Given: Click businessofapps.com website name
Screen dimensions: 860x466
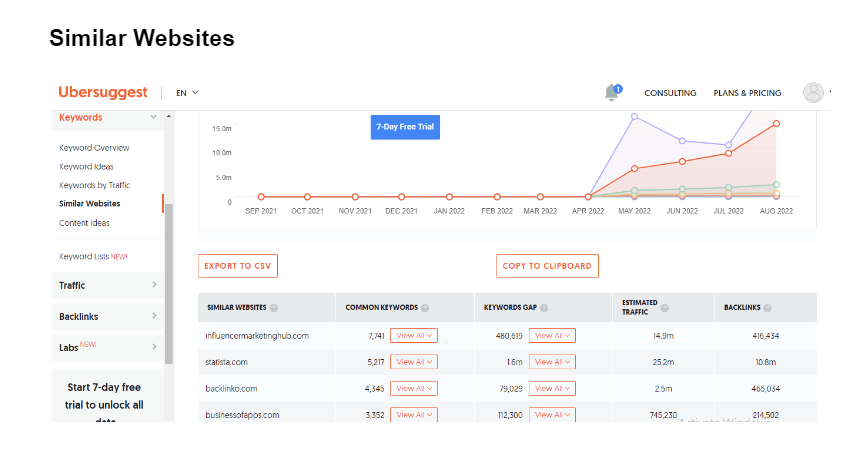Looking at the screenshot, I should [x=242, y=415].
